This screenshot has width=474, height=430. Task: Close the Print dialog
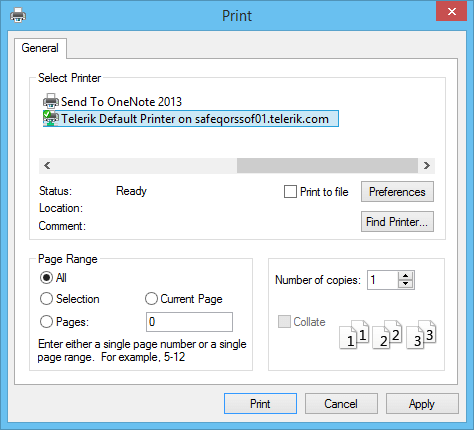(452, 11)
